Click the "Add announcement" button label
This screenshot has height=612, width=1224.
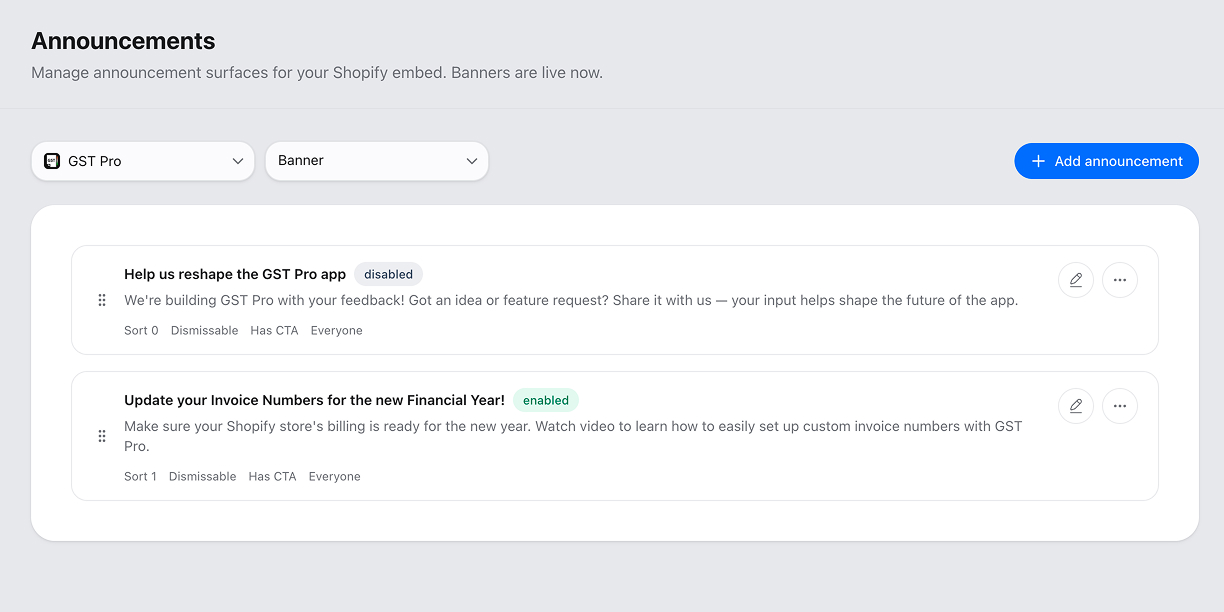point(1118,161)
